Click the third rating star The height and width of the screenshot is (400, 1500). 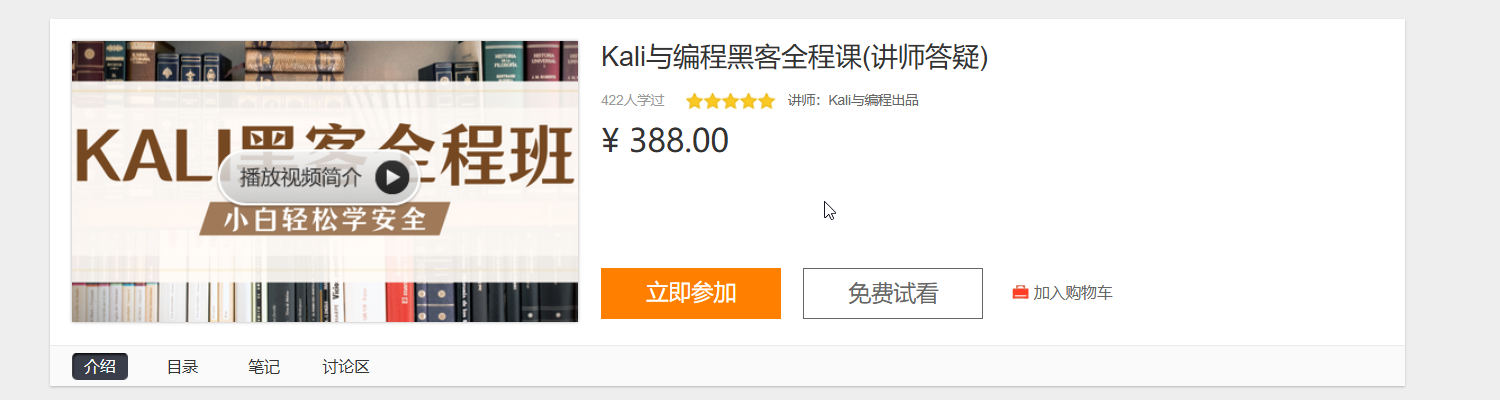point(730,101)
